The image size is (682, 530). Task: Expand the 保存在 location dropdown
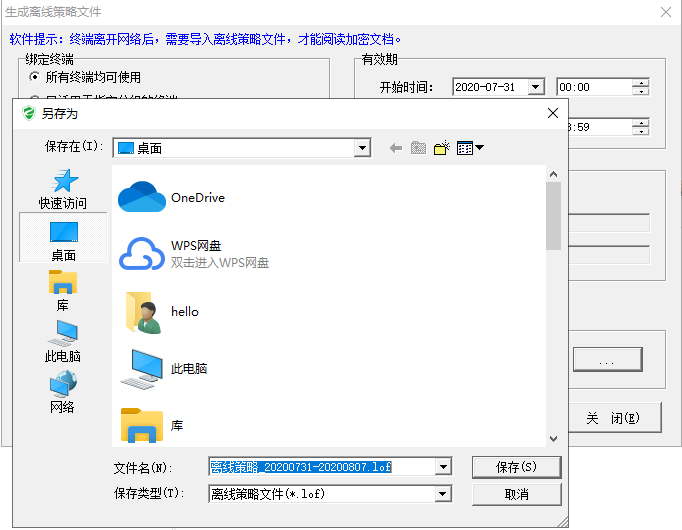pyautogui.click(x=362, y=148)
